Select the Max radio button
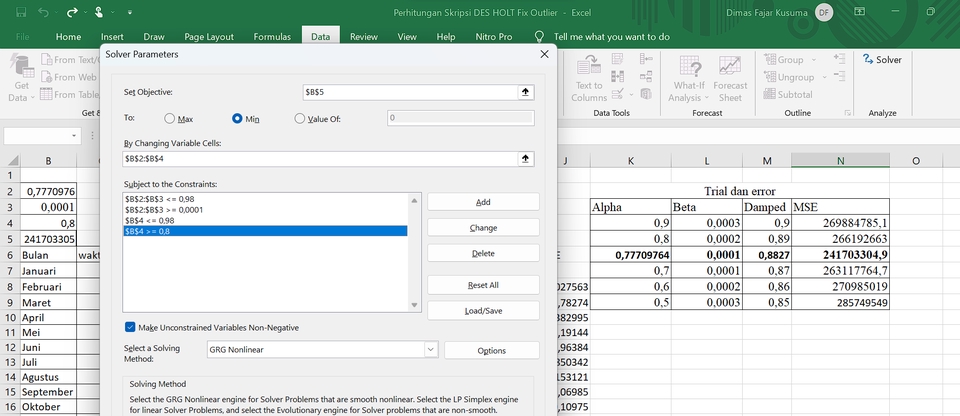Screen dimensions: 960x416 (x=170, y=118)
